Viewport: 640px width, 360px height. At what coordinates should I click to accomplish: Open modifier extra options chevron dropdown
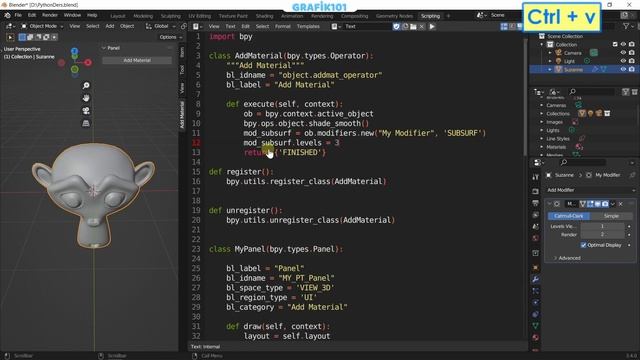click(x=613, y=204)
